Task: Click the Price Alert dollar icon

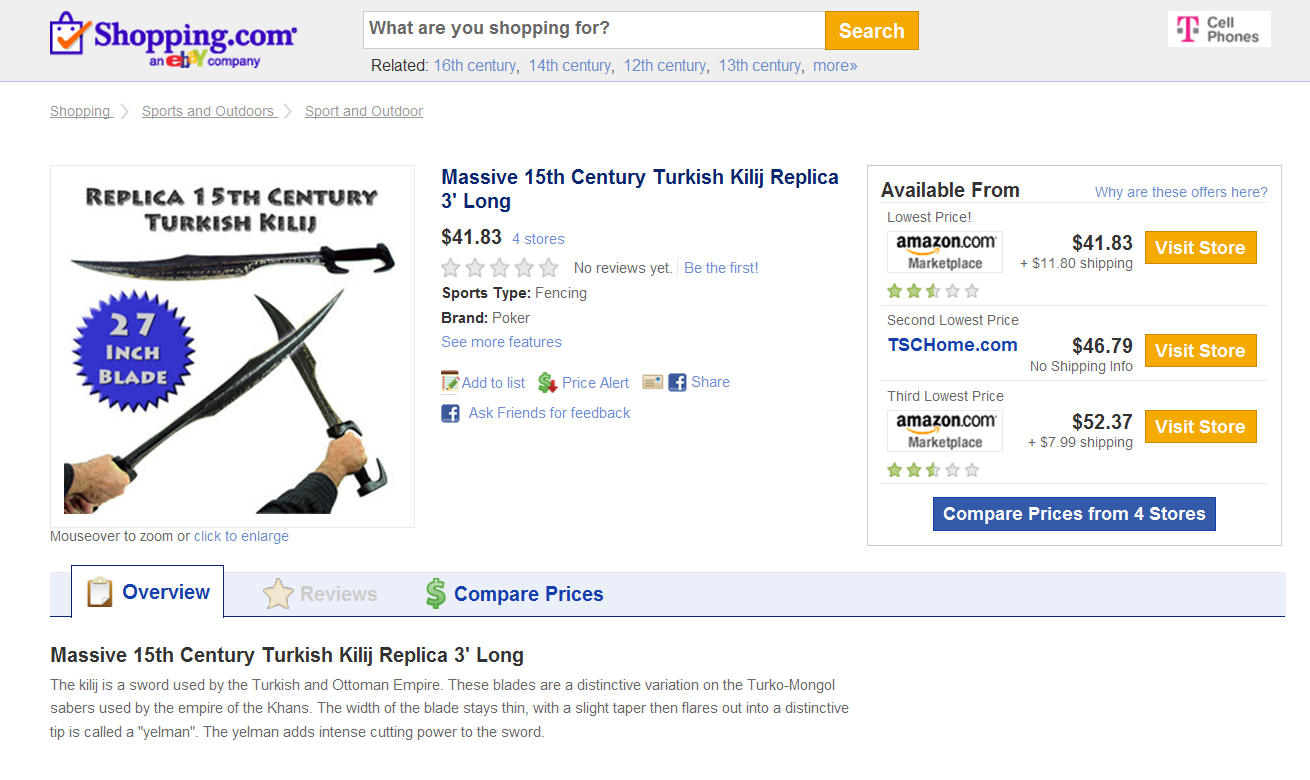Action: coord(547,382)
